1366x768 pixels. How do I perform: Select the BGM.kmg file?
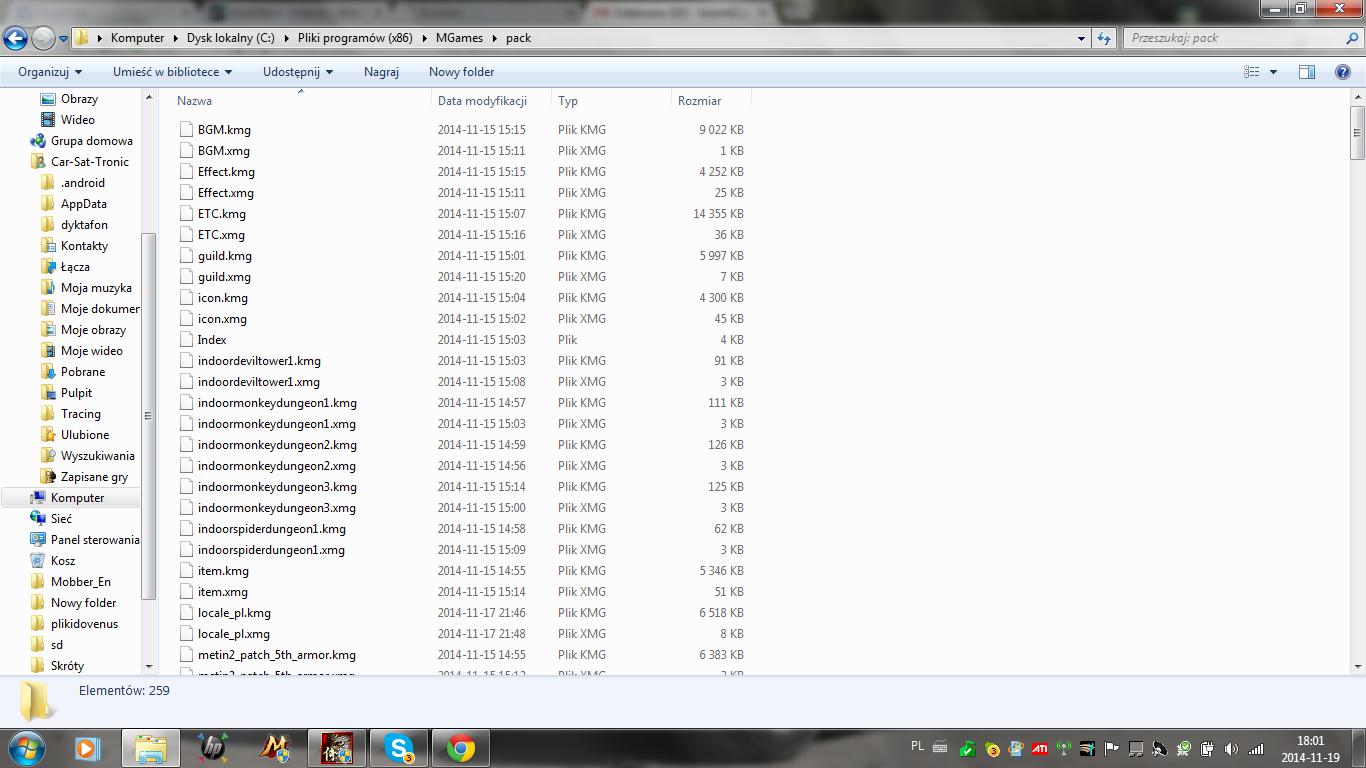coord(224,130)
